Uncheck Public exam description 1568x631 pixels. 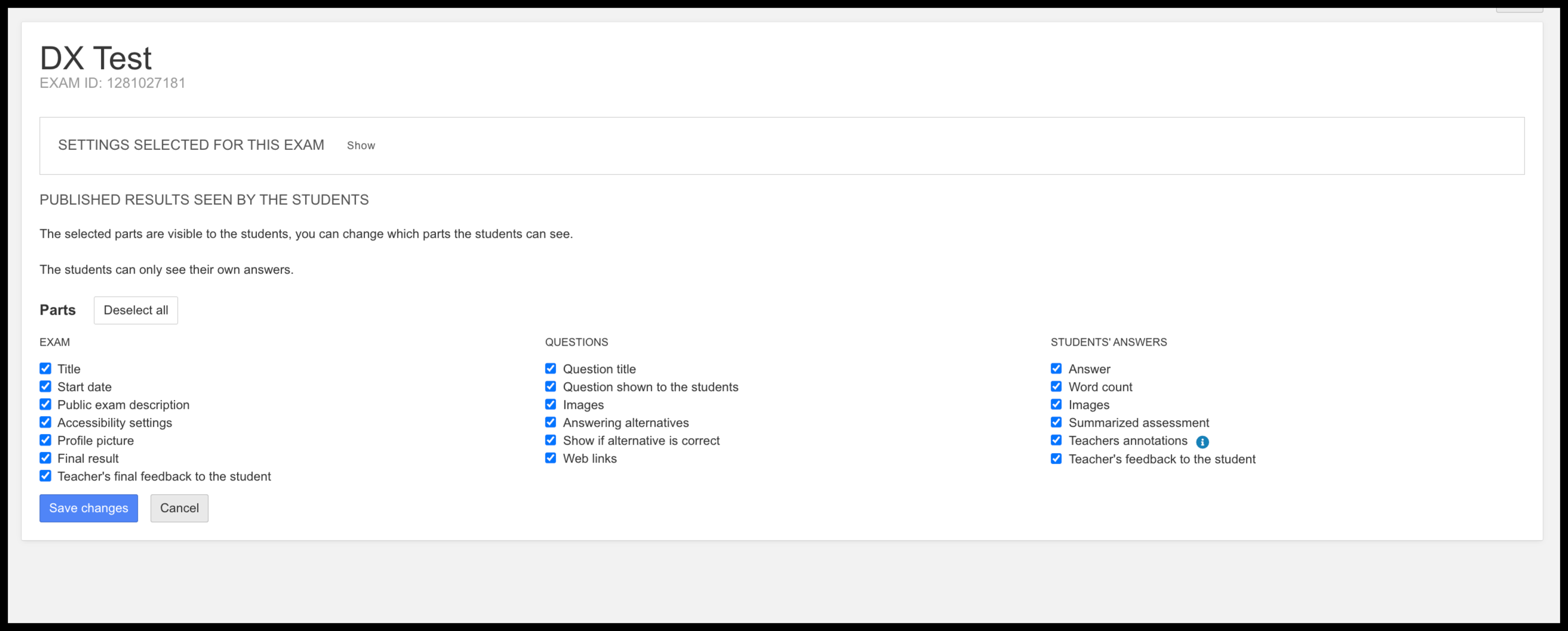[45, 404]
